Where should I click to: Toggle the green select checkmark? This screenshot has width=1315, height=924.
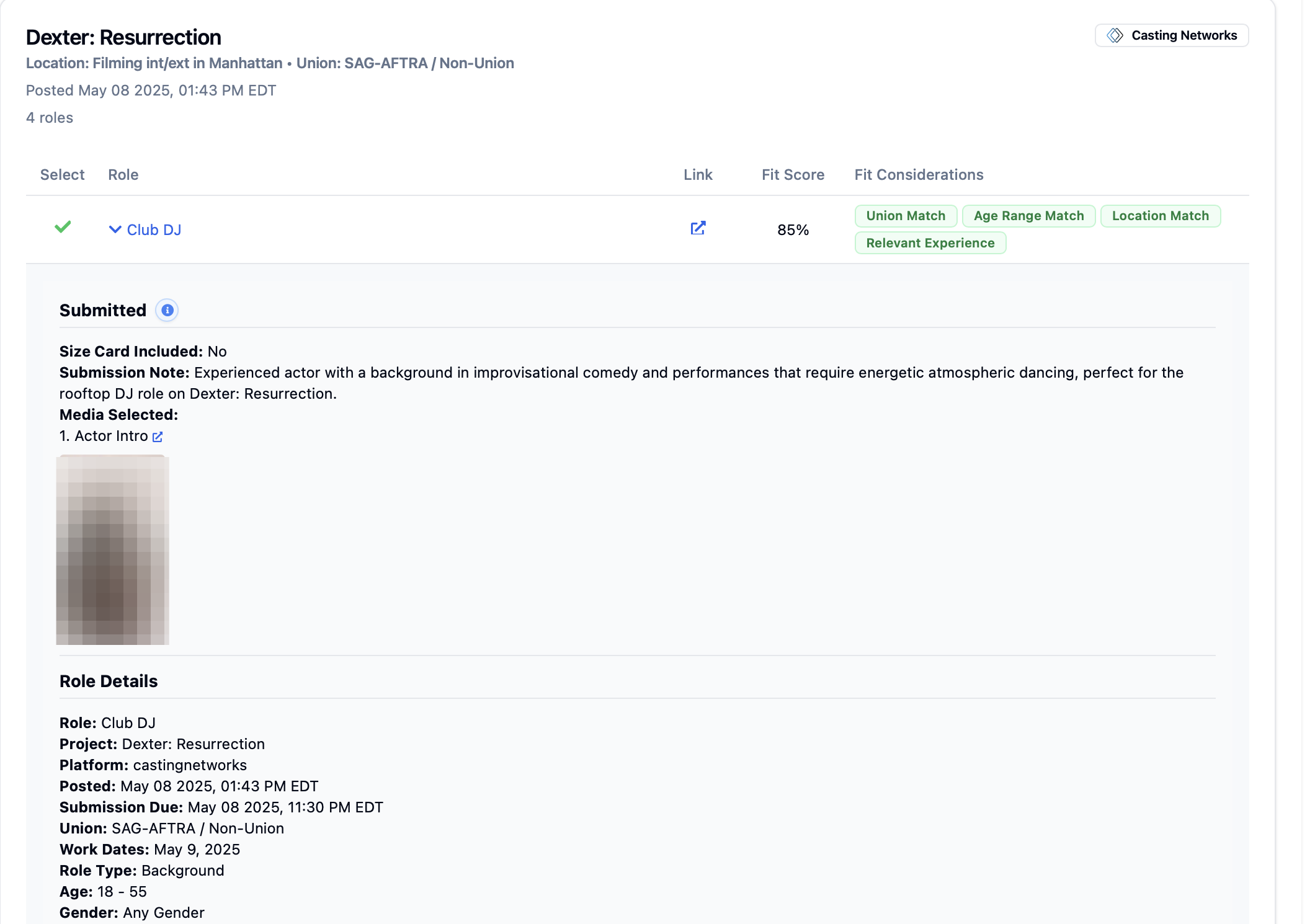(x=63, y=227)
